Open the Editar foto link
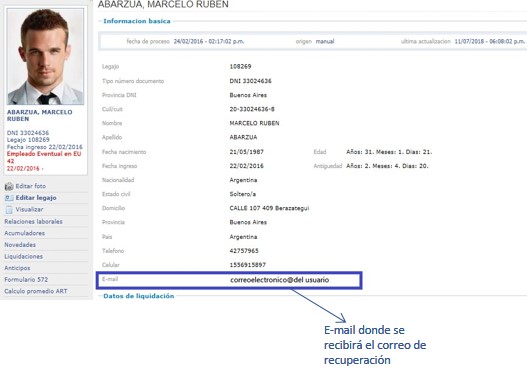Screen dimensions: 527x375 point(31,186)
